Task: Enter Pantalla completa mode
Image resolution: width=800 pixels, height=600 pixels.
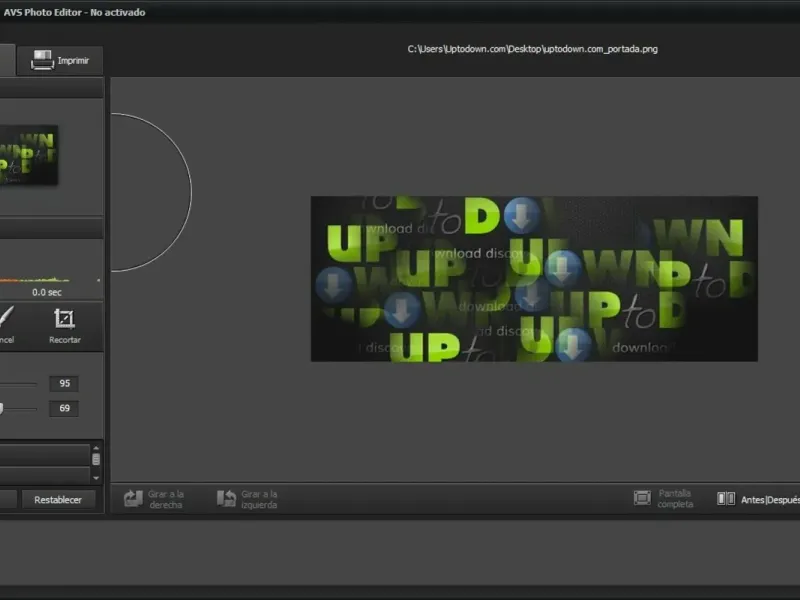Action: (663, 498)
